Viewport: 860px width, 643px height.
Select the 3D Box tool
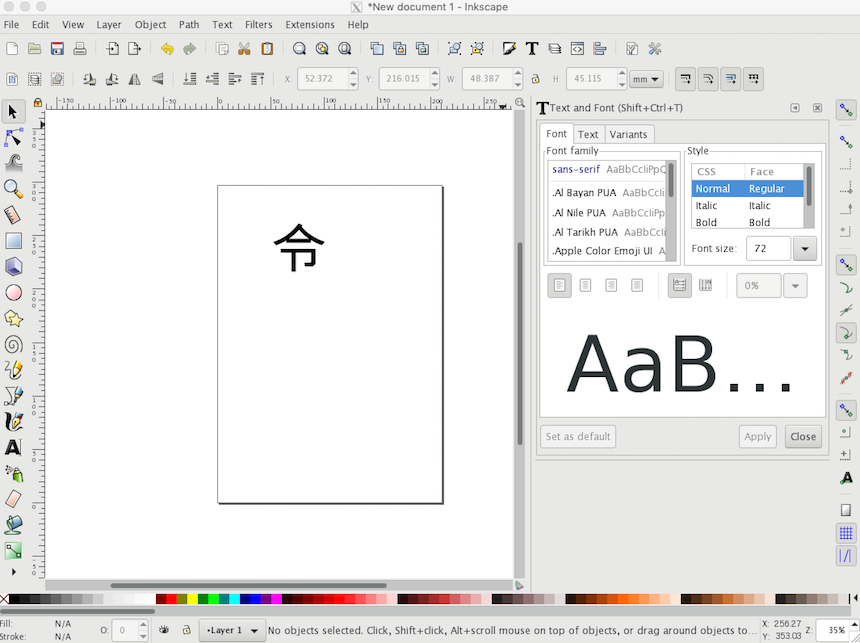[13, 267]
